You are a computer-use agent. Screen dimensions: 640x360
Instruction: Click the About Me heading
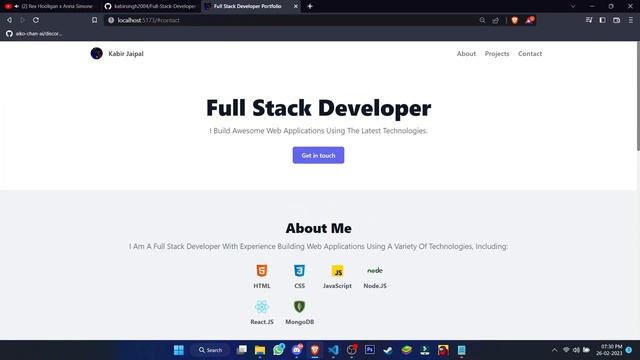[x=318, y=228]
